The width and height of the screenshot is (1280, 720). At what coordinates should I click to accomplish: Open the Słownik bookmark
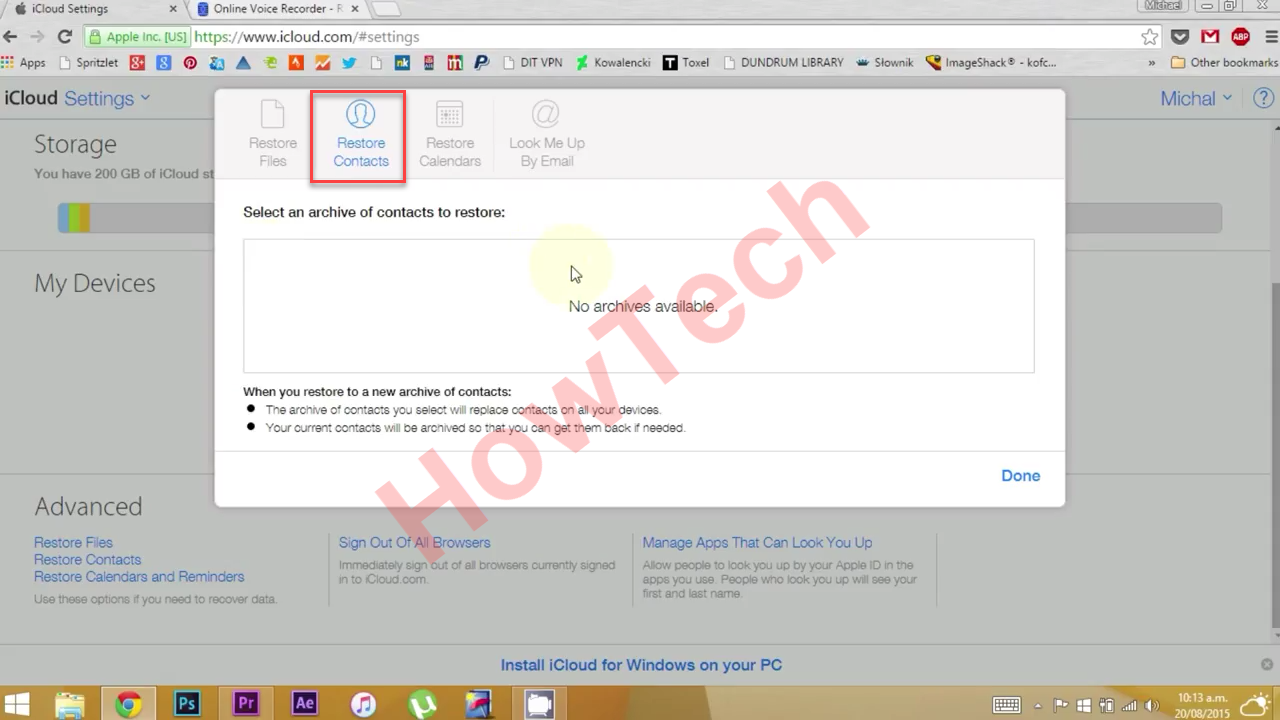tap(885, 62)
